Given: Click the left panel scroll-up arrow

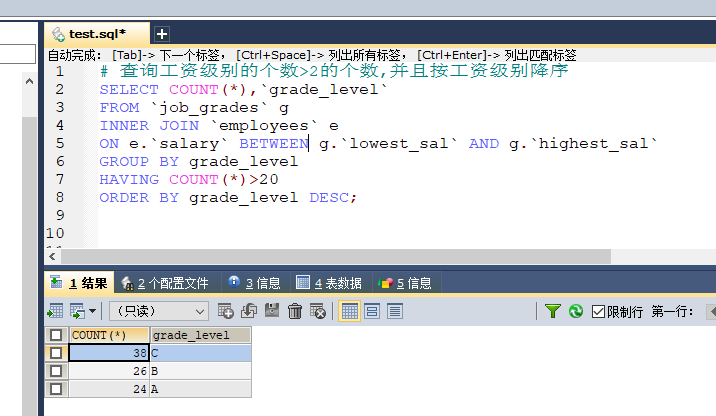Looking at the screenshot, I should click(29, 82).
